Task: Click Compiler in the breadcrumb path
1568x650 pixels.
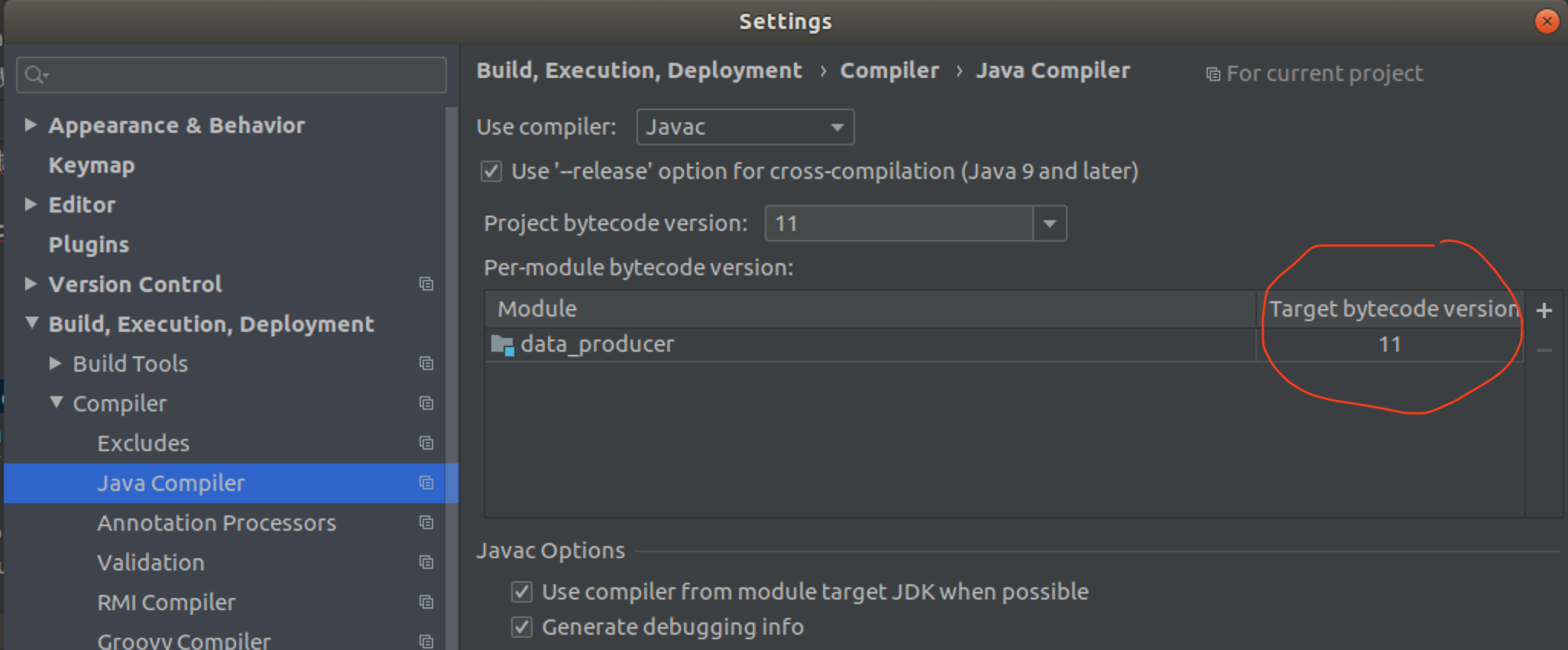Action: [889, 70]
